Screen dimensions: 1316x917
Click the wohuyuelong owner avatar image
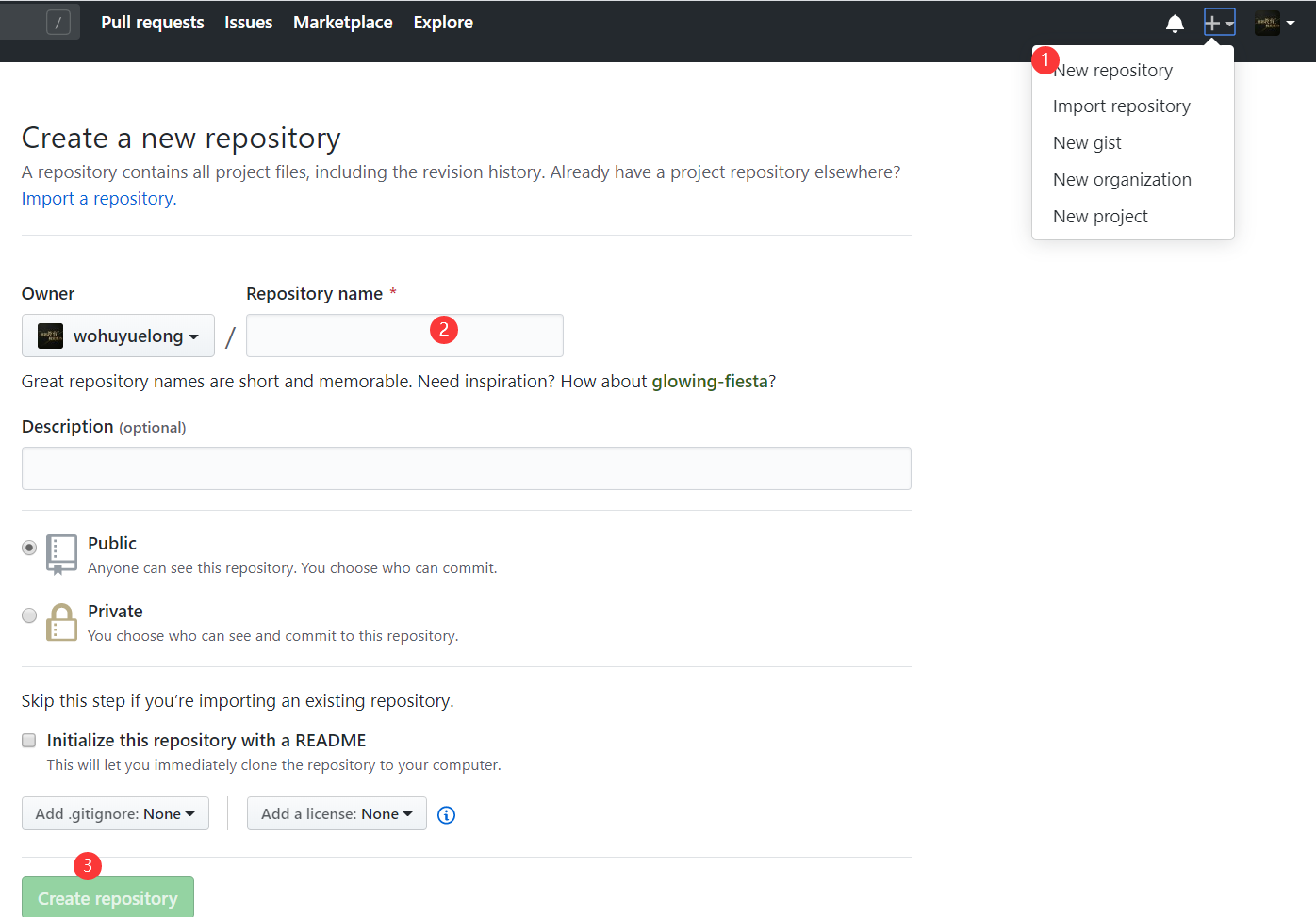(x=50, y=336)
